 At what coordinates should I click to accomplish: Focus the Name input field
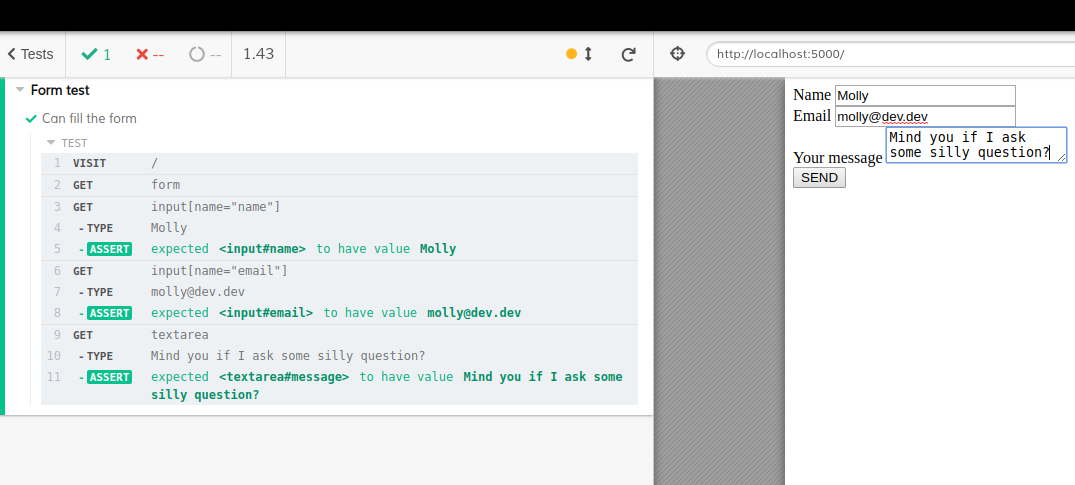pyautogui.click(x=925, y=95)
